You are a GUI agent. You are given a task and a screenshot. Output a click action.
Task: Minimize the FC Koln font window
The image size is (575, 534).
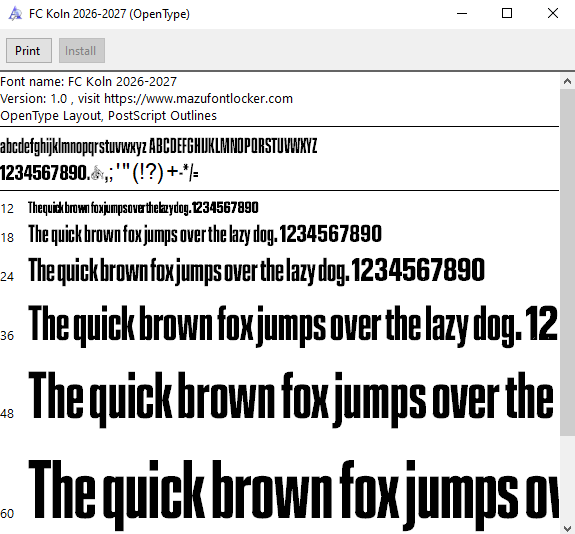click(462, 14)
